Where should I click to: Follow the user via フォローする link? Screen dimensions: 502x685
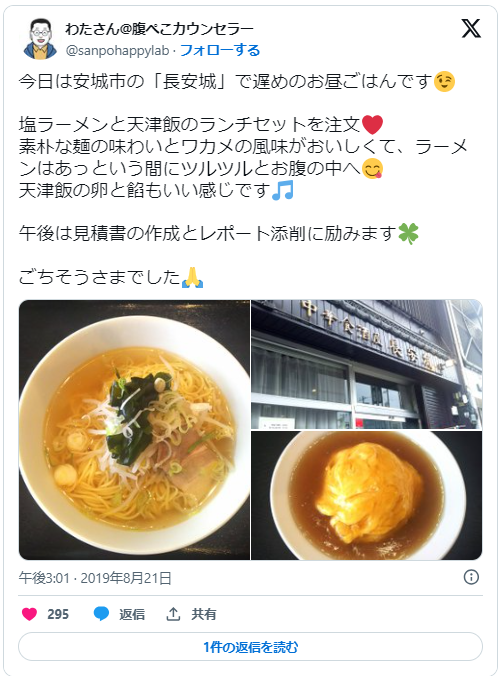tap(220, 51)
